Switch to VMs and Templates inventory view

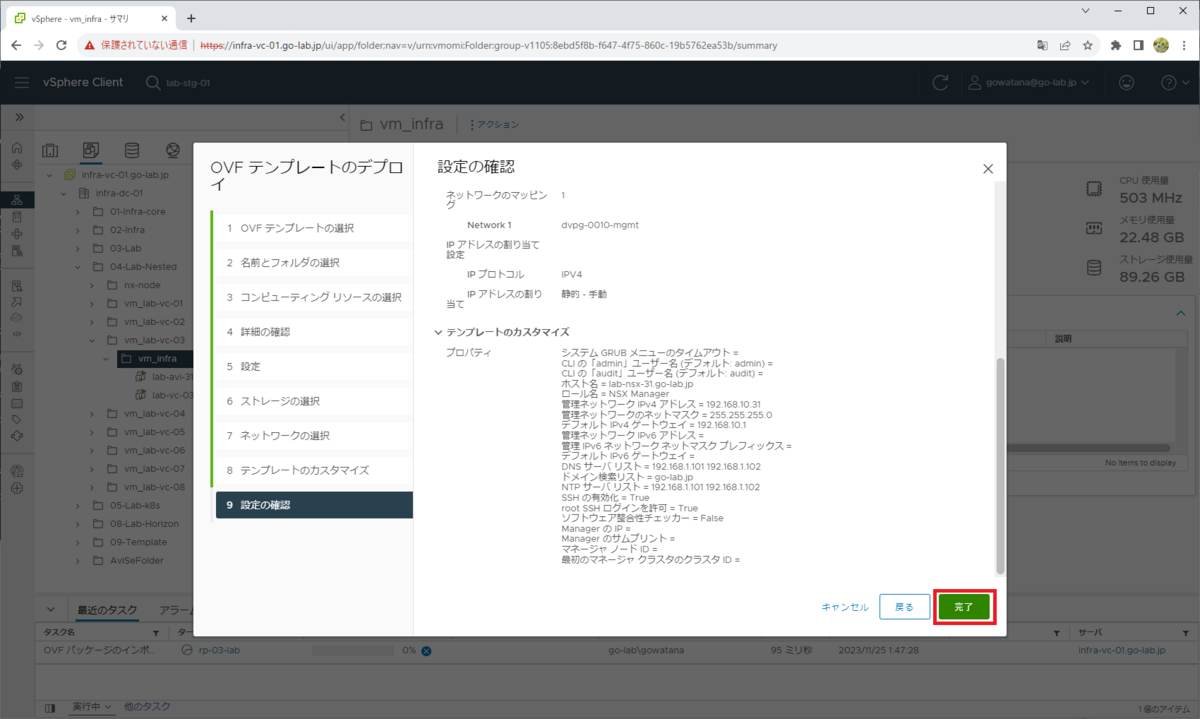pyautogui.click(x=90, y=151)
